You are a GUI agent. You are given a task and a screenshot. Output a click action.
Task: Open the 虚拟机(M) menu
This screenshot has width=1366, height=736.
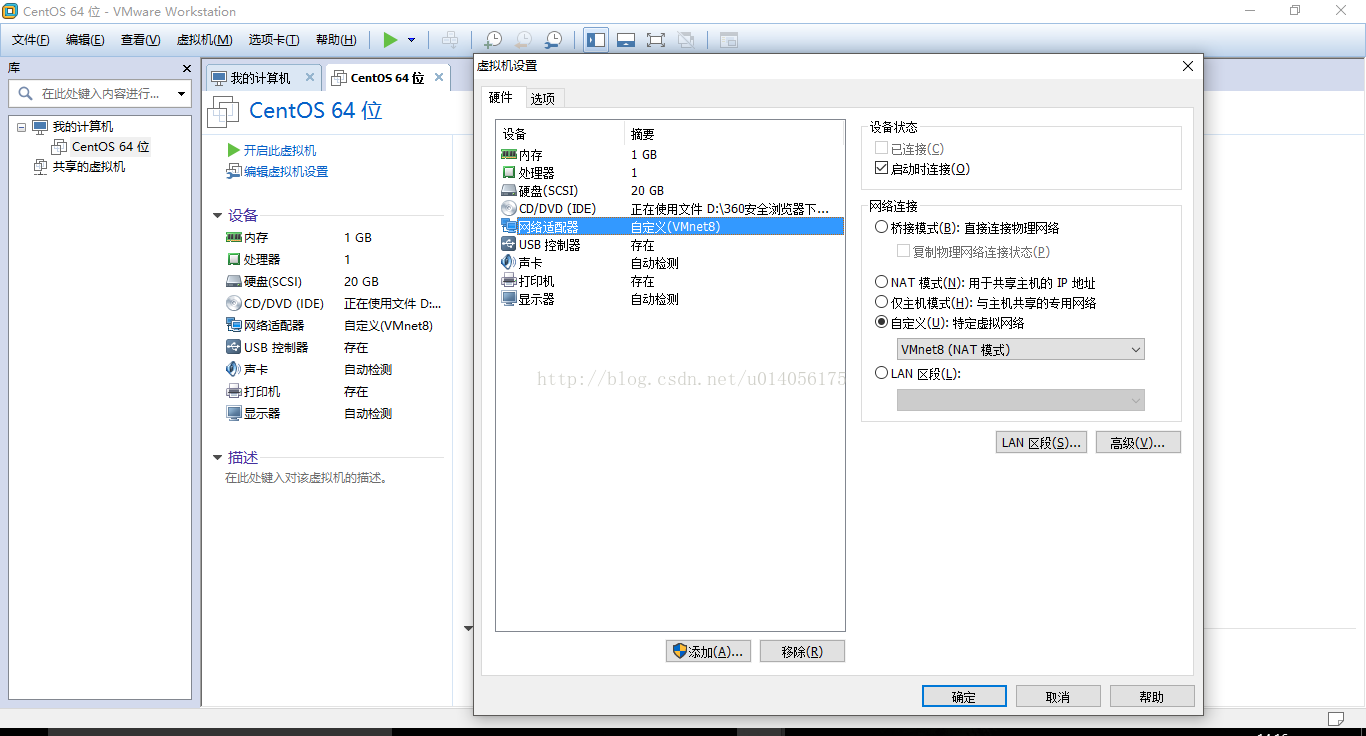204,40
